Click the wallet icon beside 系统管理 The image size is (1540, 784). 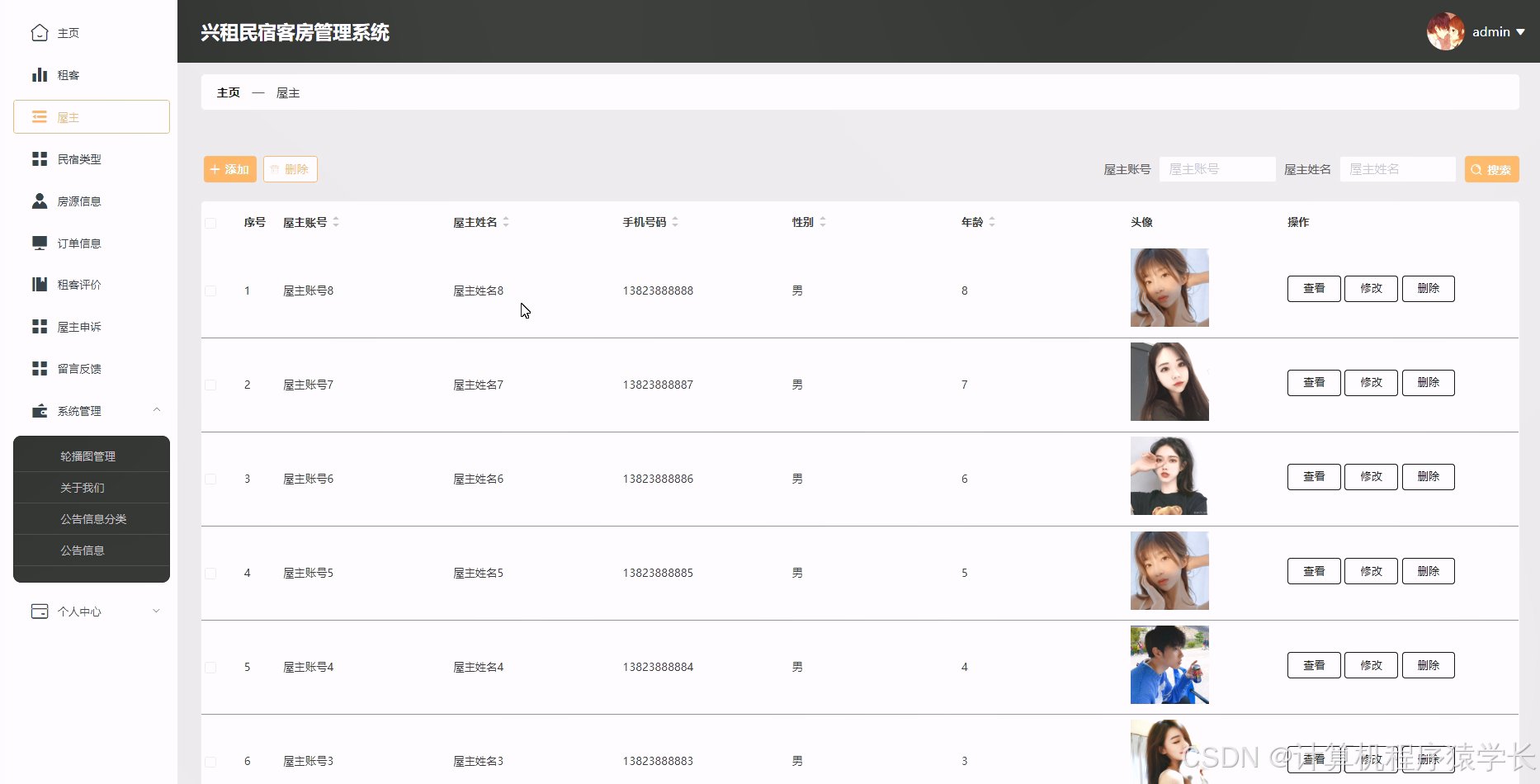40,411
